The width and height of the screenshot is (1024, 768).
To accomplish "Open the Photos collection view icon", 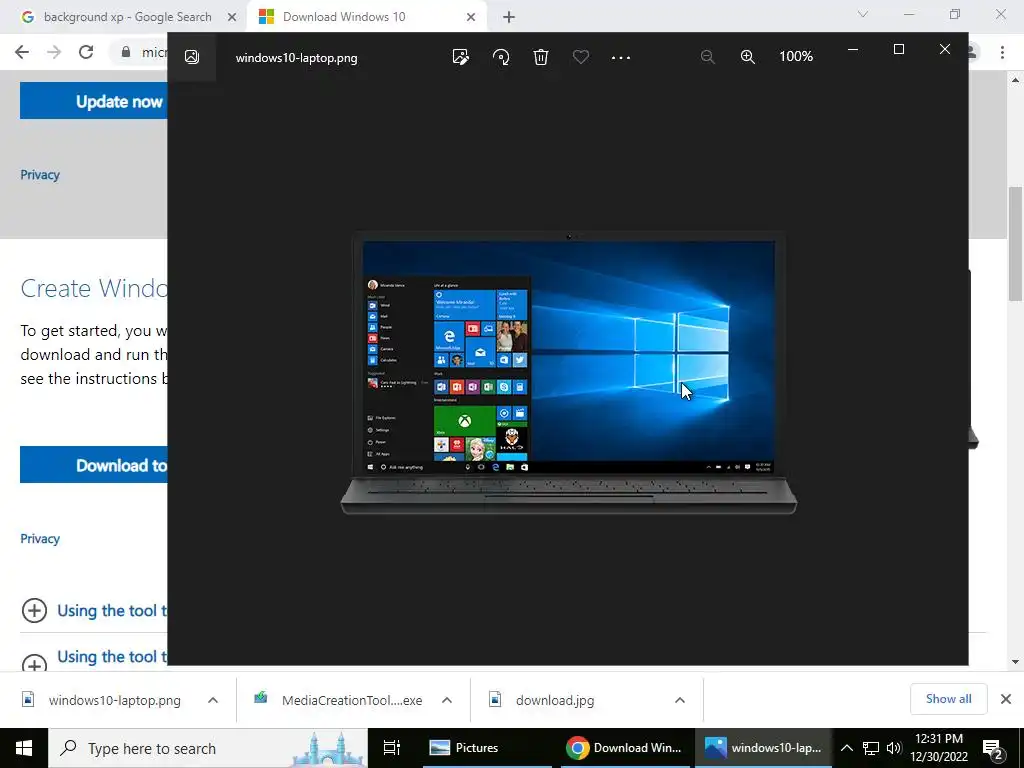I will point(191,57).
